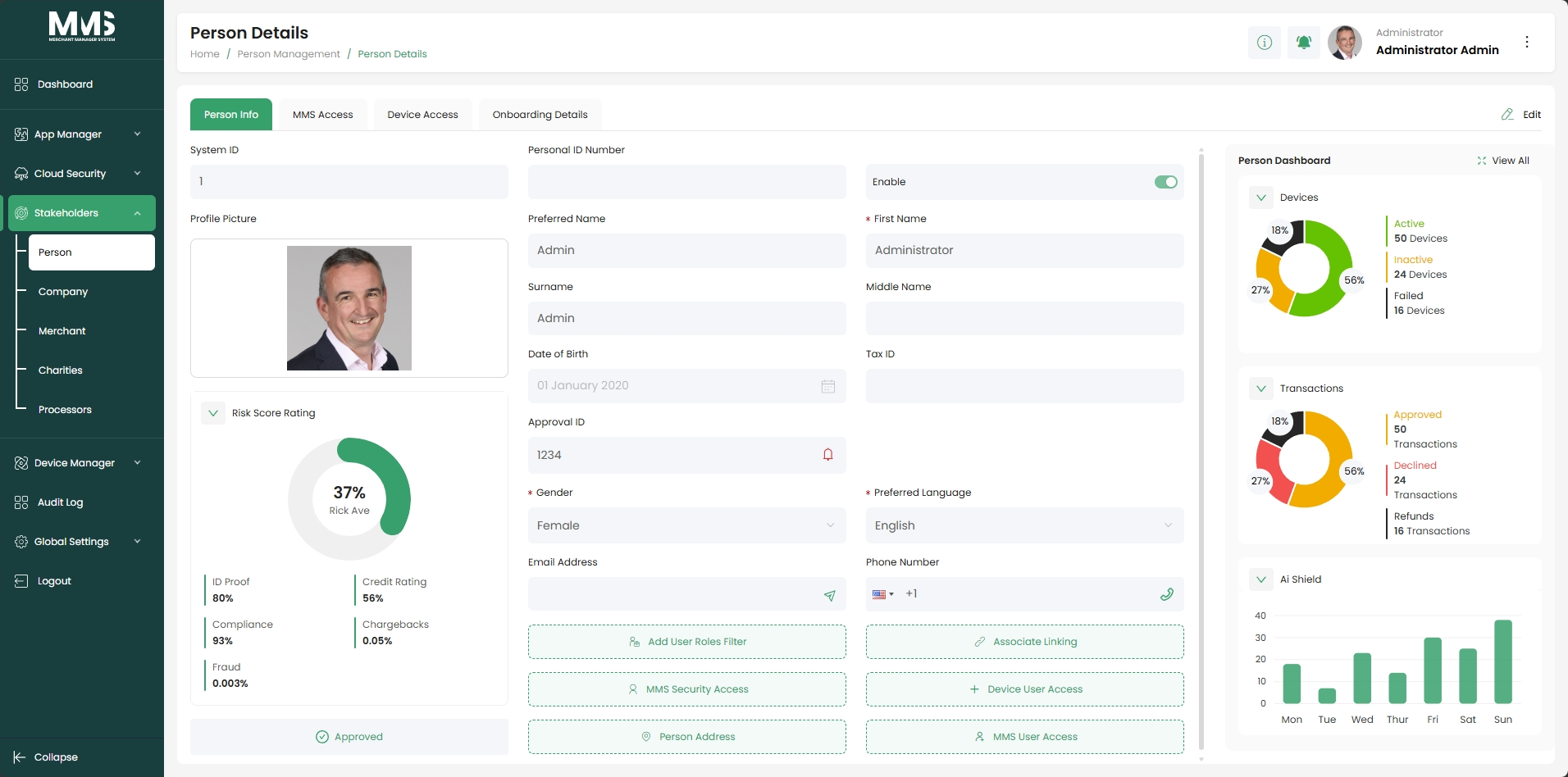Click the phone call icon in Phone Number
The image size is (1568, 777).
(x=1166, y=594)
